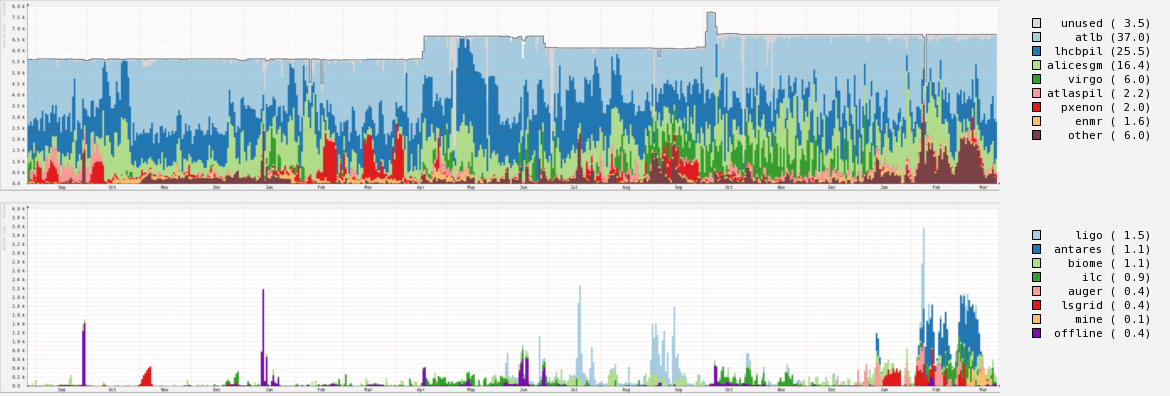Select the 'antares ( 1.1)' legend text

tap(1102, 249)
